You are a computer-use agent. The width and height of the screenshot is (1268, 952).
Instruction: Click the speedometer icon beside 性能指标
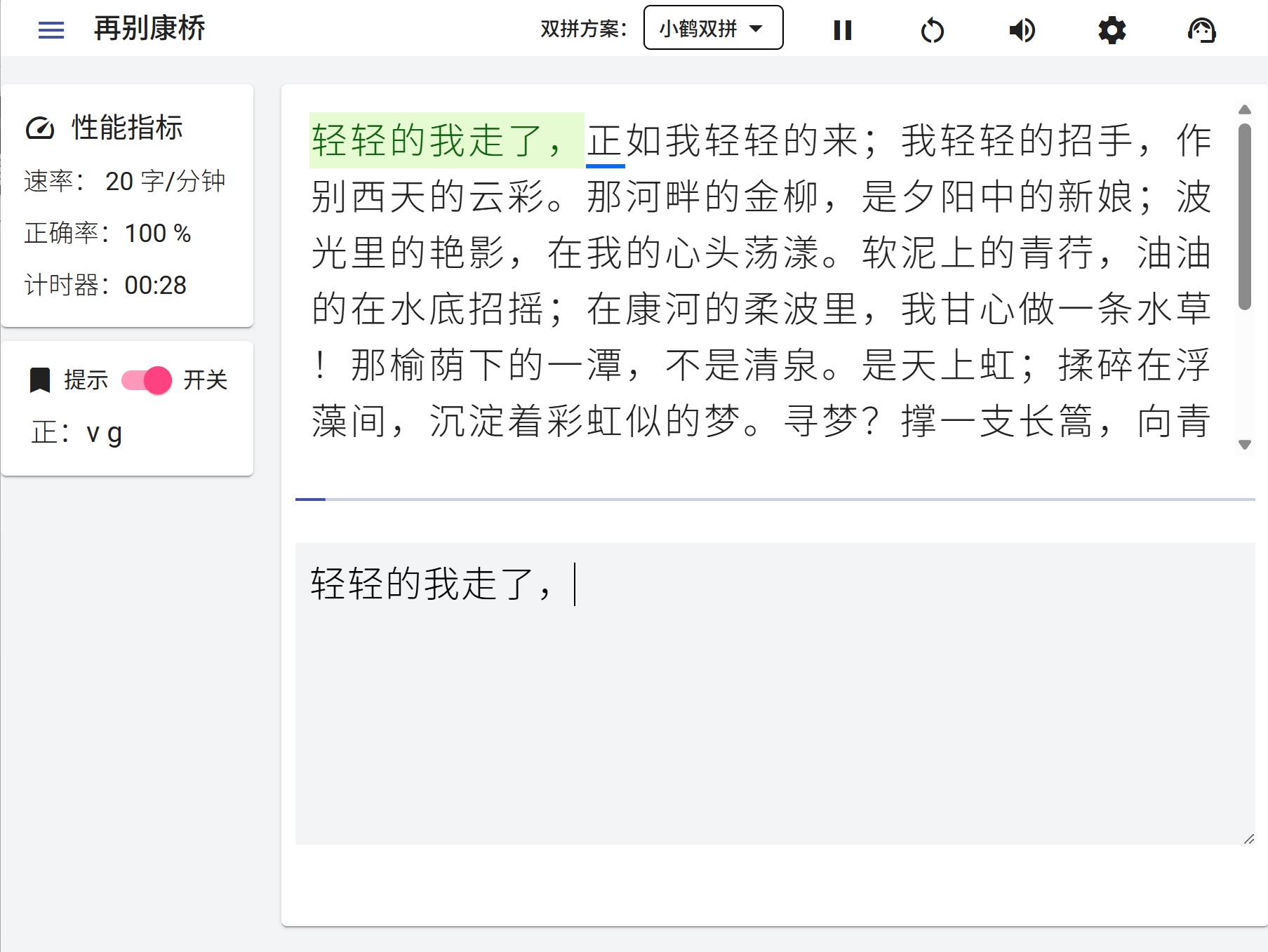click(40, 128)
